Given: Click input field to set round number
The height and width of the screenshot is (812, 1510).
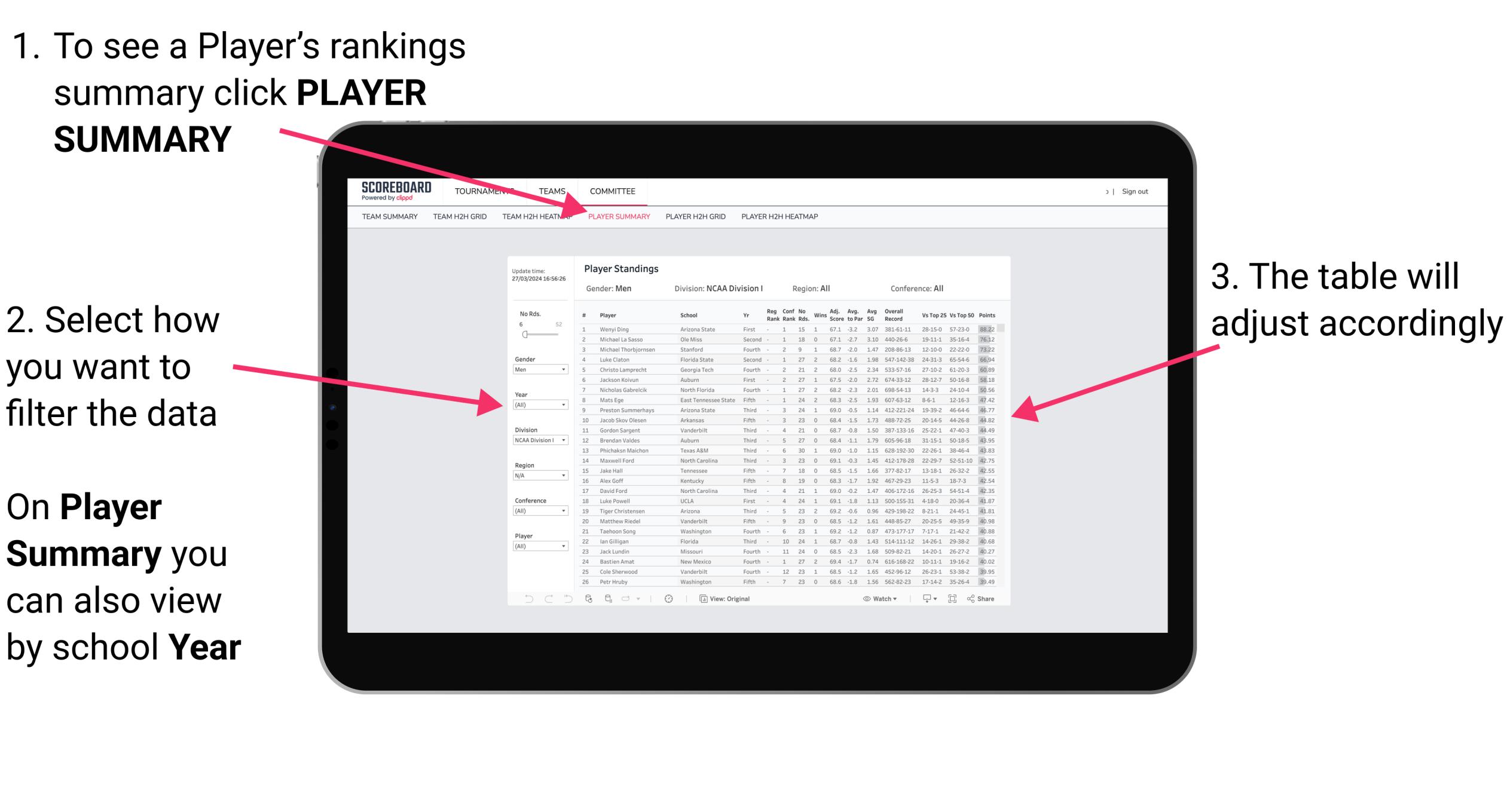Looking at the screenshot, I should tap(520, 324).
